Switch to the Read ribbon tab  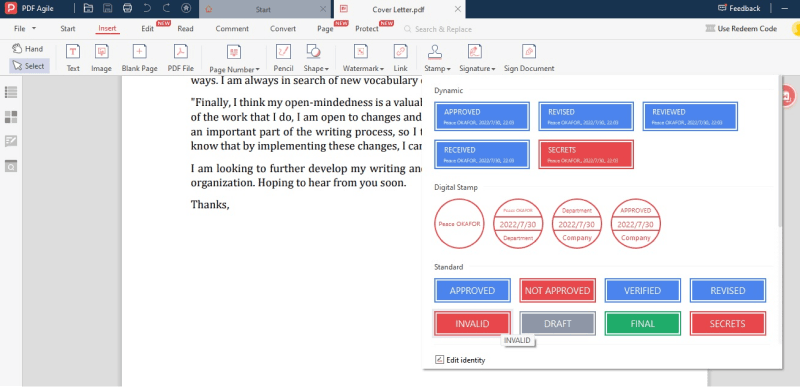[185, 29]
